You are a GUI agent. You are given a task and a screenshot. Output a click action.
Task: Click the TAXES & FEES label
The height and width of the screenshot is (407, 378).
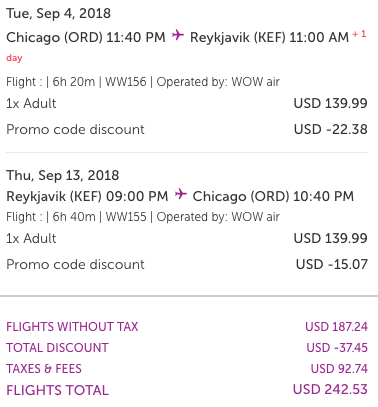(x=44, y=369)
